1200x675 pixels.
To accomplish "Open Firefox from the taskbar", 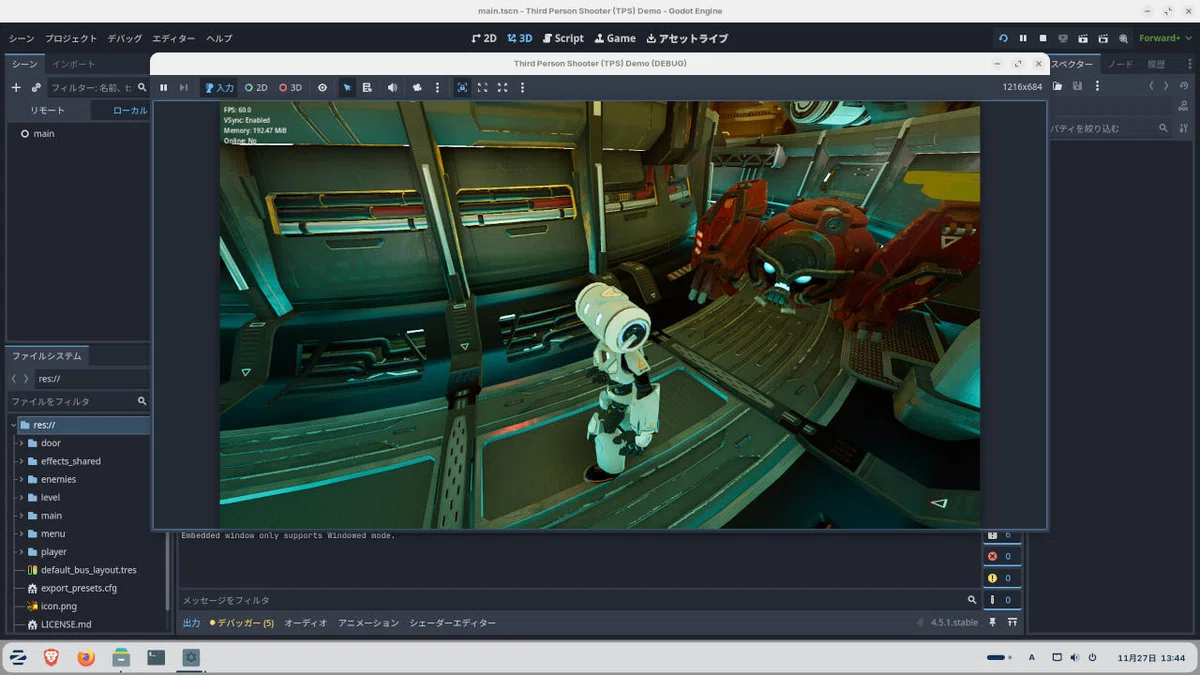I will [x=86, y=657].
